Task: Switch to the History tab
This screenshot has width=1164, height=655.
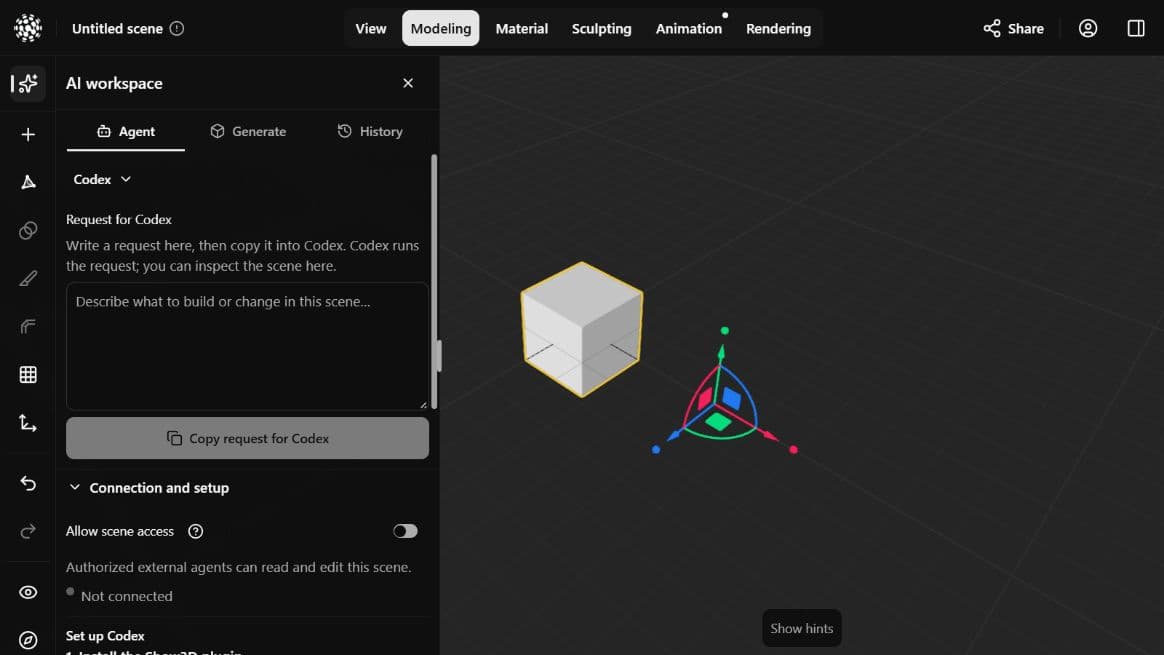Action: [x=370, y=131]
